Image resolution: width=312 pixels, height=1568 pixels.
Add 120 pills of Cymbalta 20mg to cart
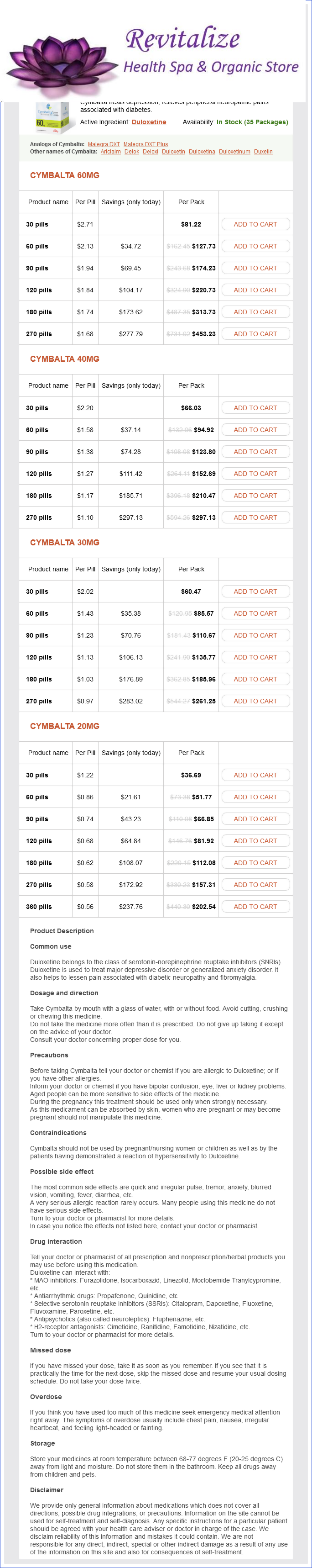coord(255,840)
